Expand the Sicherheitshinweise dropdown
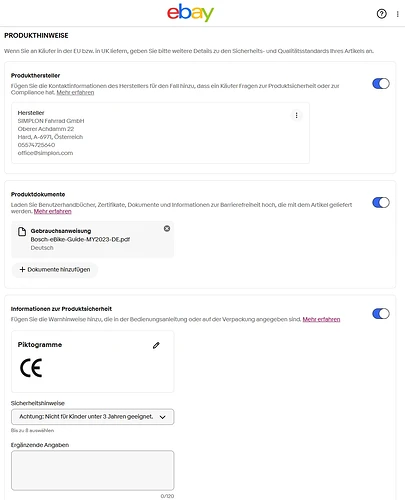Screen dimensions: 405x500 click(x=93, y=417)
